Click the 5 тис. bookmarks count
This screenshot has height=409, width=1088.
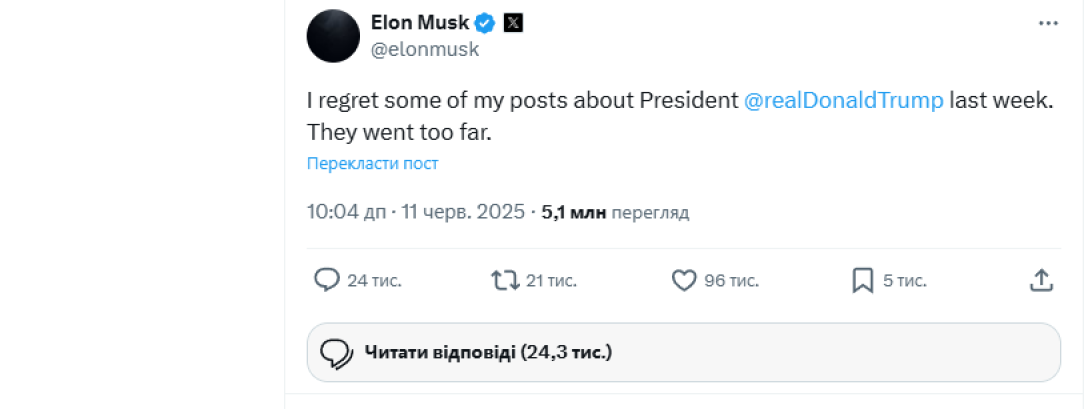[904, 281]
